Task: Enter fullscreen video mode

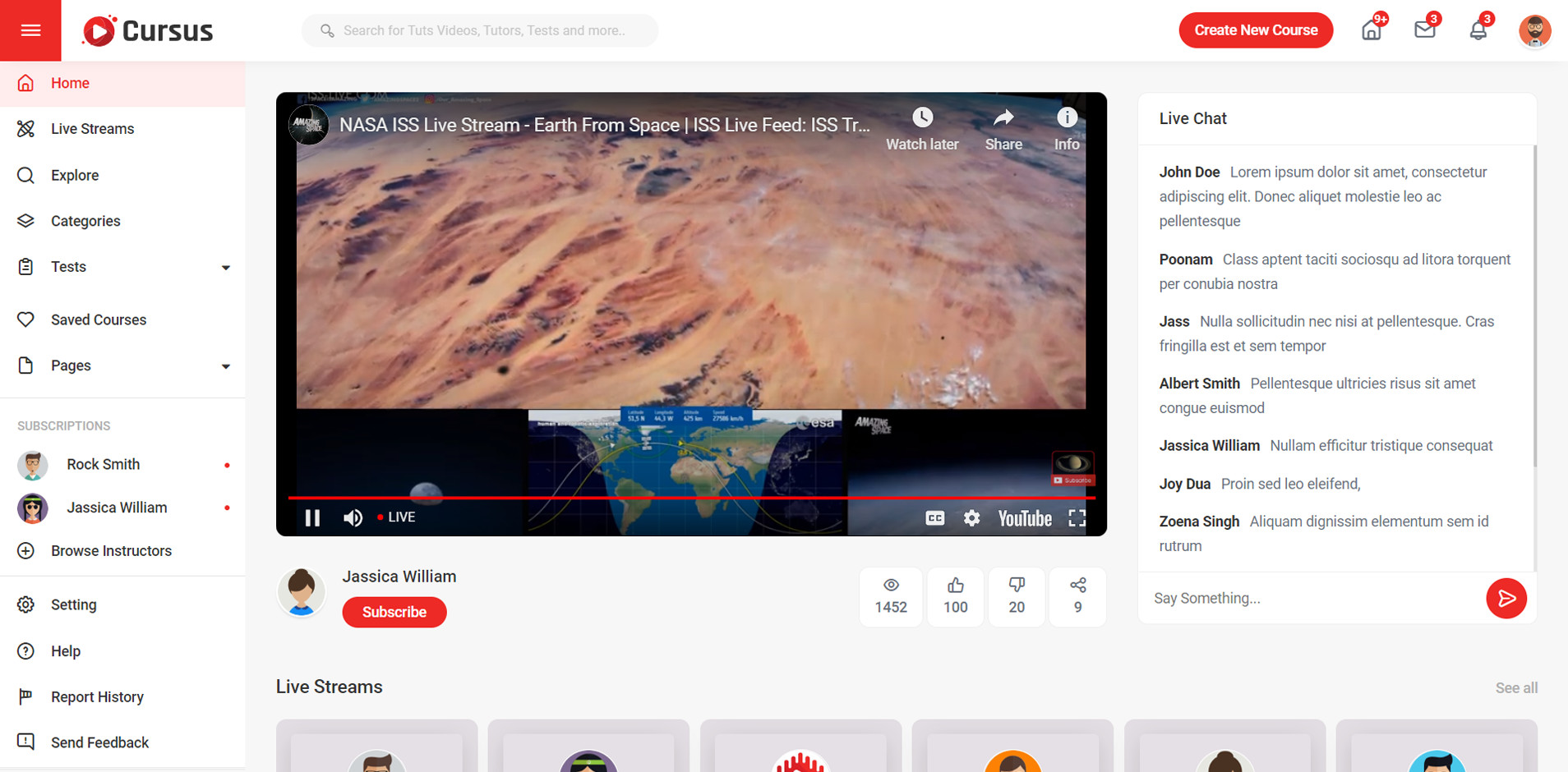Action: point(1077,518)
